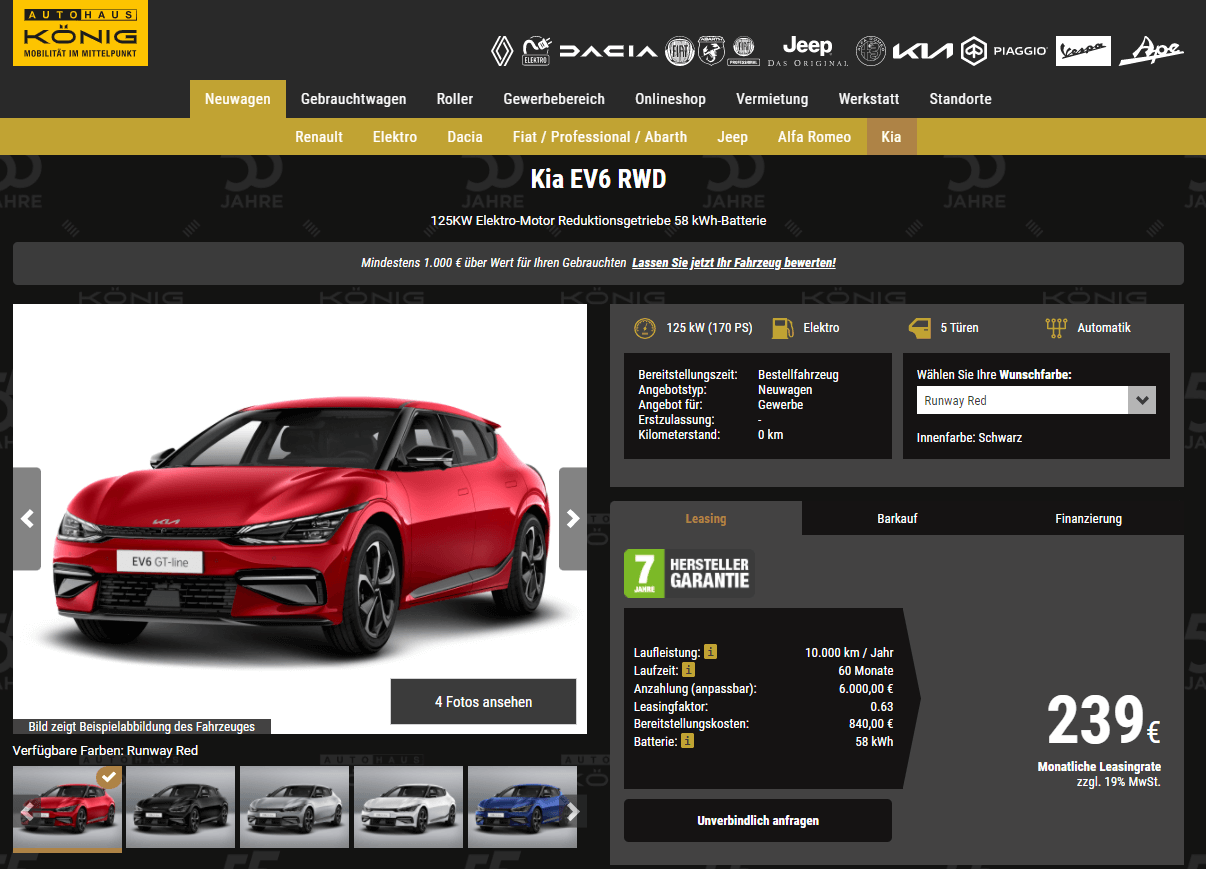This screenshot has width=1206, height=869.
Task: Click the Bestellfahrzeug value
Action: [798, 375]
